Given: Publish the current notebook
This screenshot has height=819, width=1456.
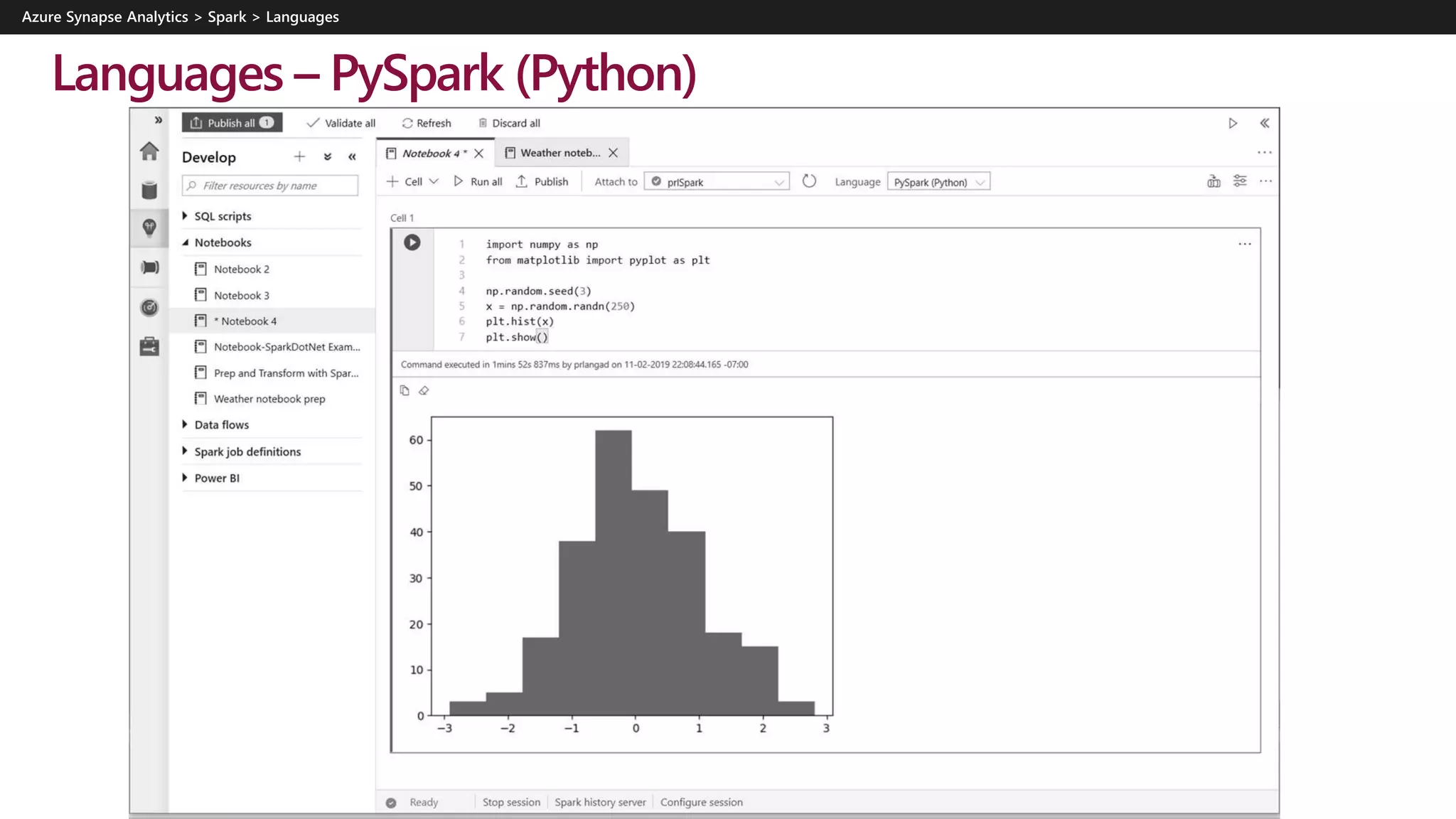Looking at the screenshot, I should point(542,181).
